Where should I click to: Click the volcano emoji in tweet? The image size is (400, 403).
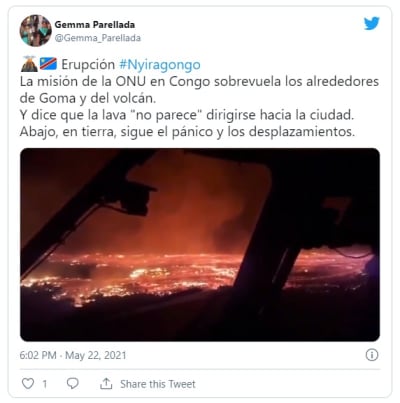tap(29, 64)
